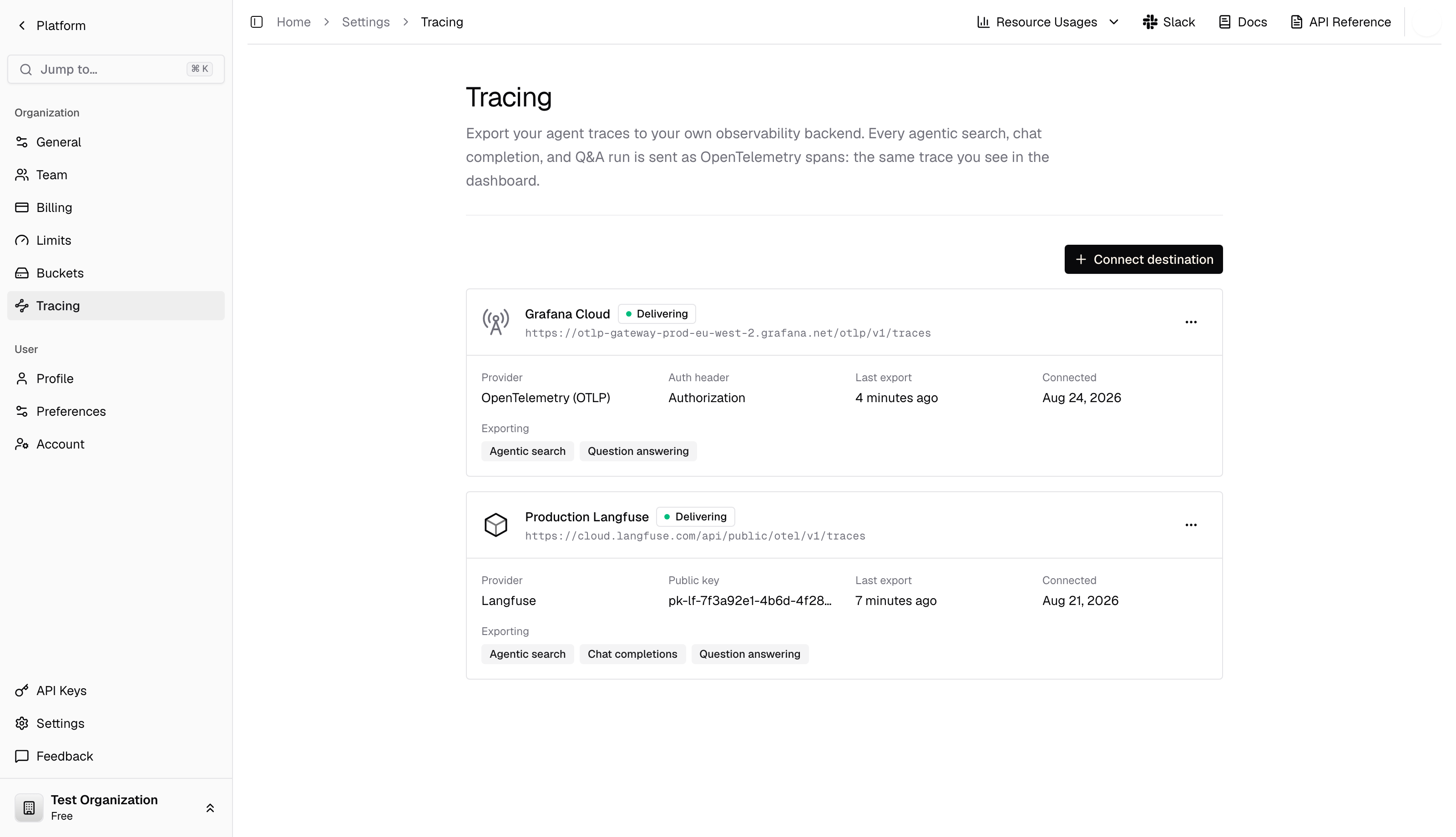Go to Account settings

(116, 444)
